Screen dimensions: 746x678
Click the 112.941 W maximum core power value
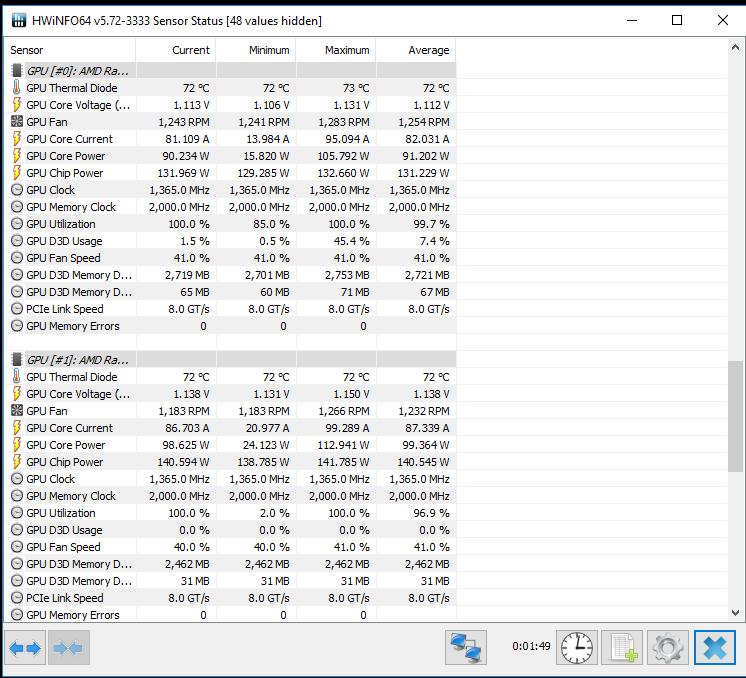coord(343,445)
